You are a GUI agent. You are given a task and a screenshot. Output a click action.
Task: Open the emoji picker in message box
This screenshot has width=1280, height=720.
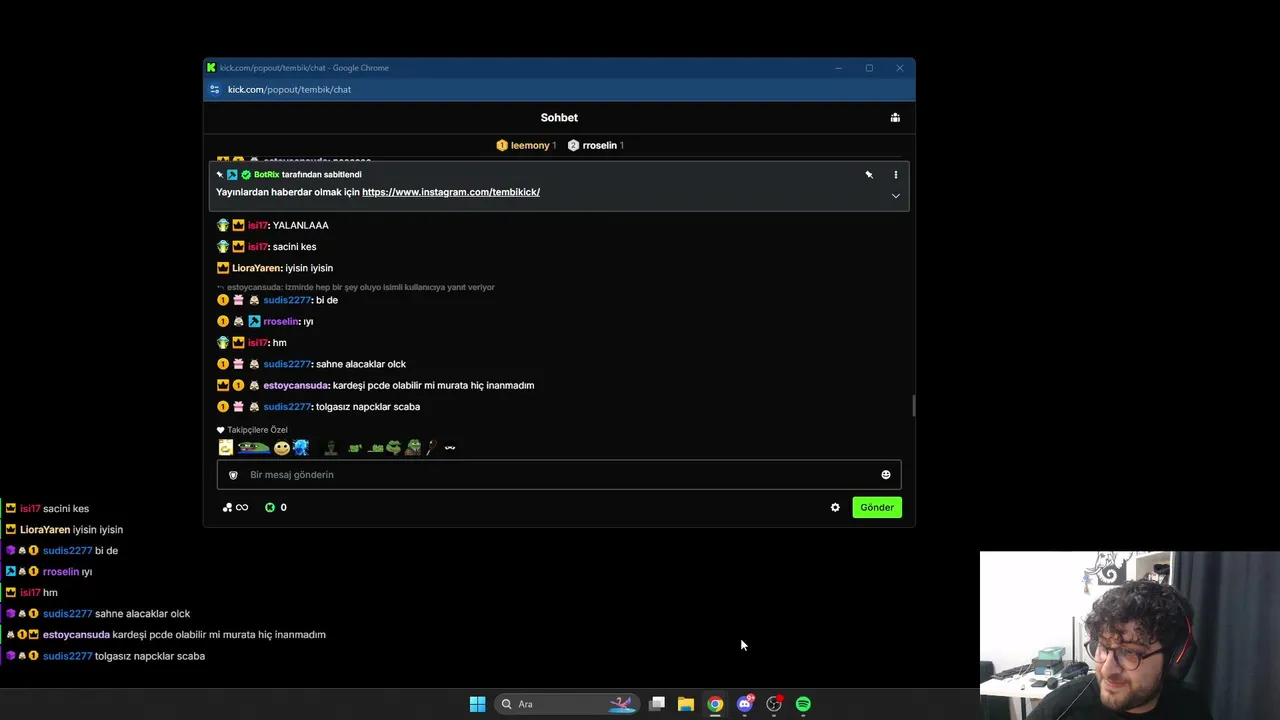pos(885,475)
